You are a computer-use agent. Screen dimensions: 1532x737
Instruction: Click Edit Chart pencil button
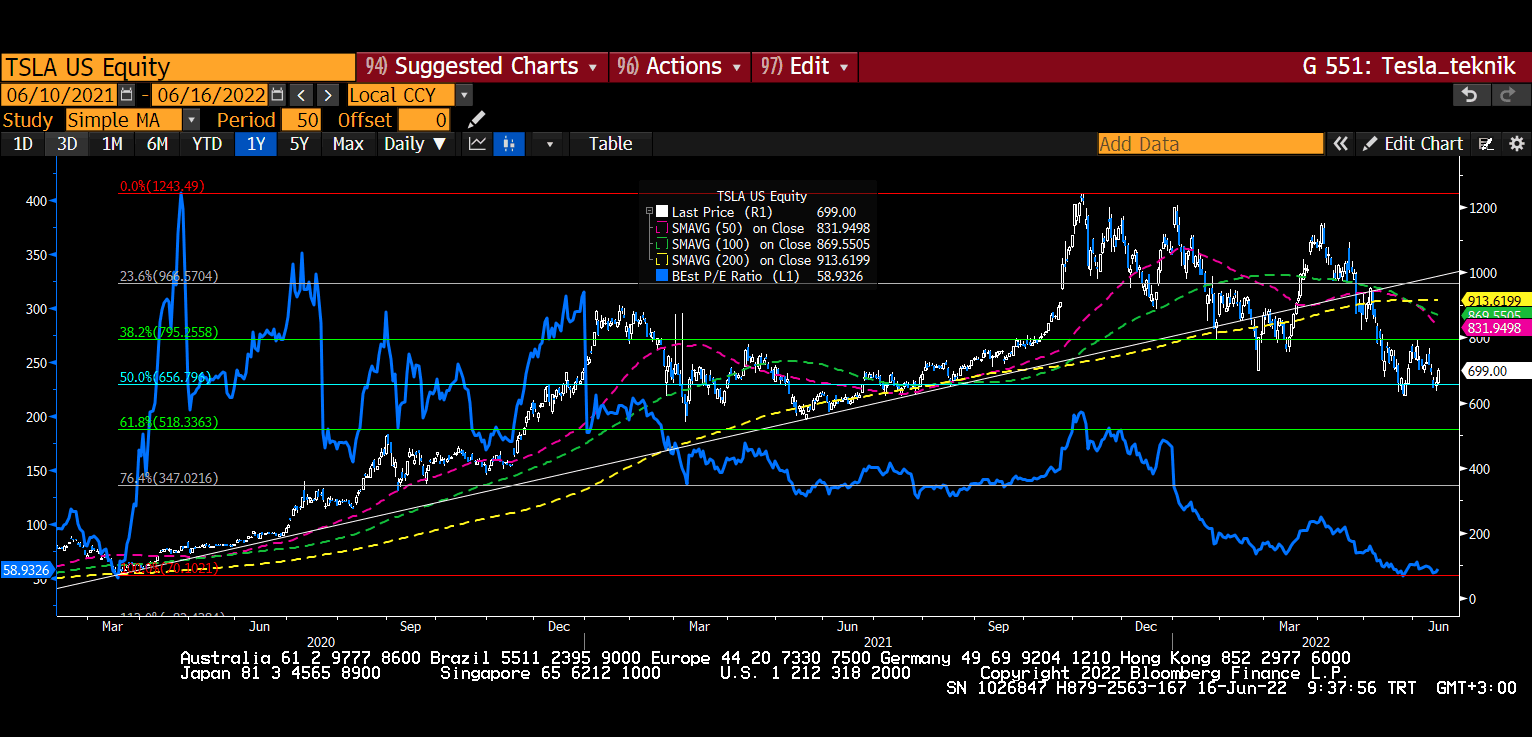1412,144
